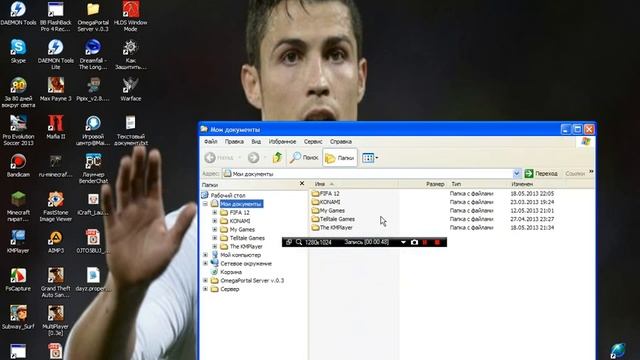640x360 pixels.
Task: Expand Мой компьютер tree node
Action: coord(205,255)
